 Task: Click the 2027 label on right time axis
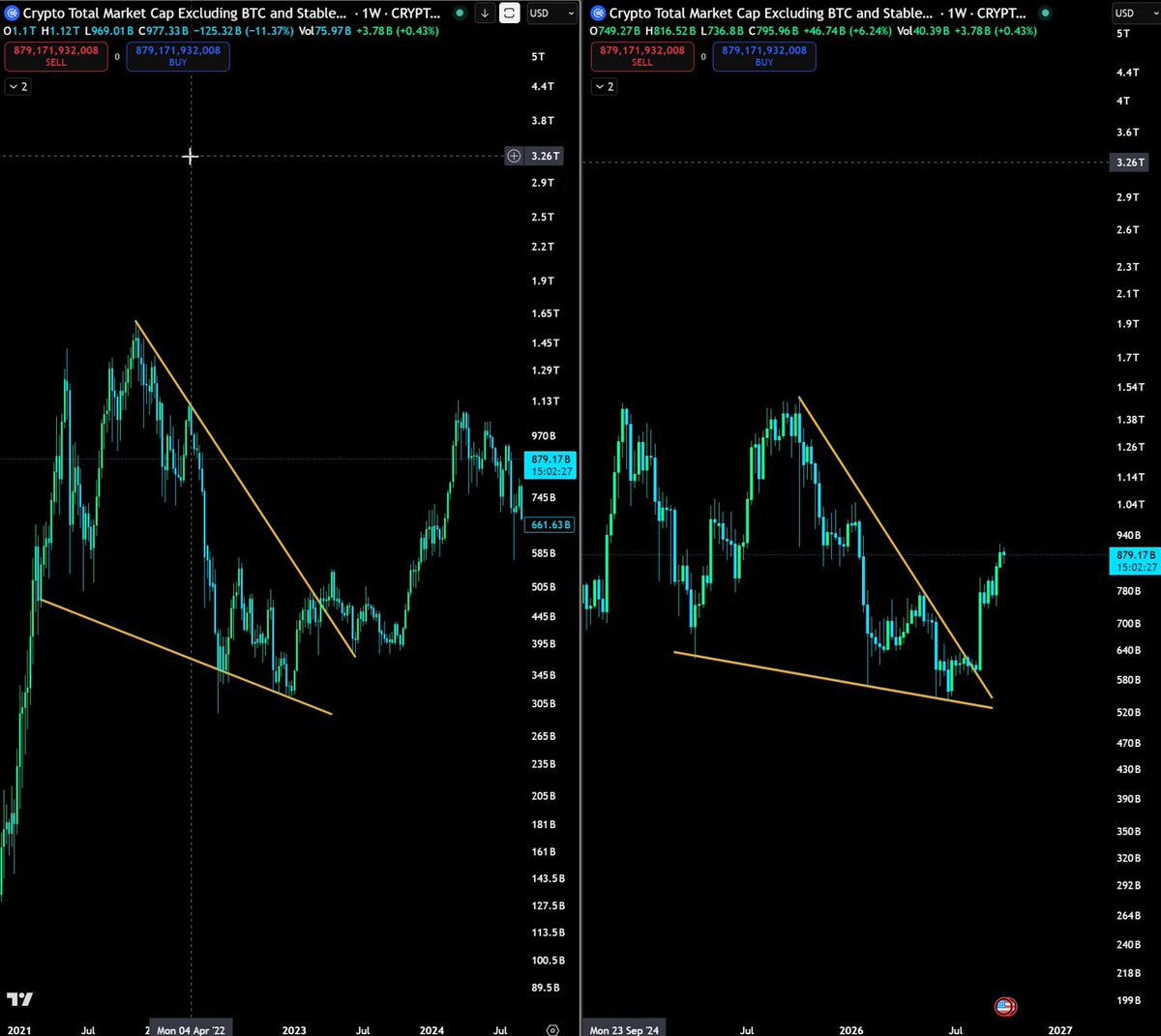(x=1060, y=1030)
